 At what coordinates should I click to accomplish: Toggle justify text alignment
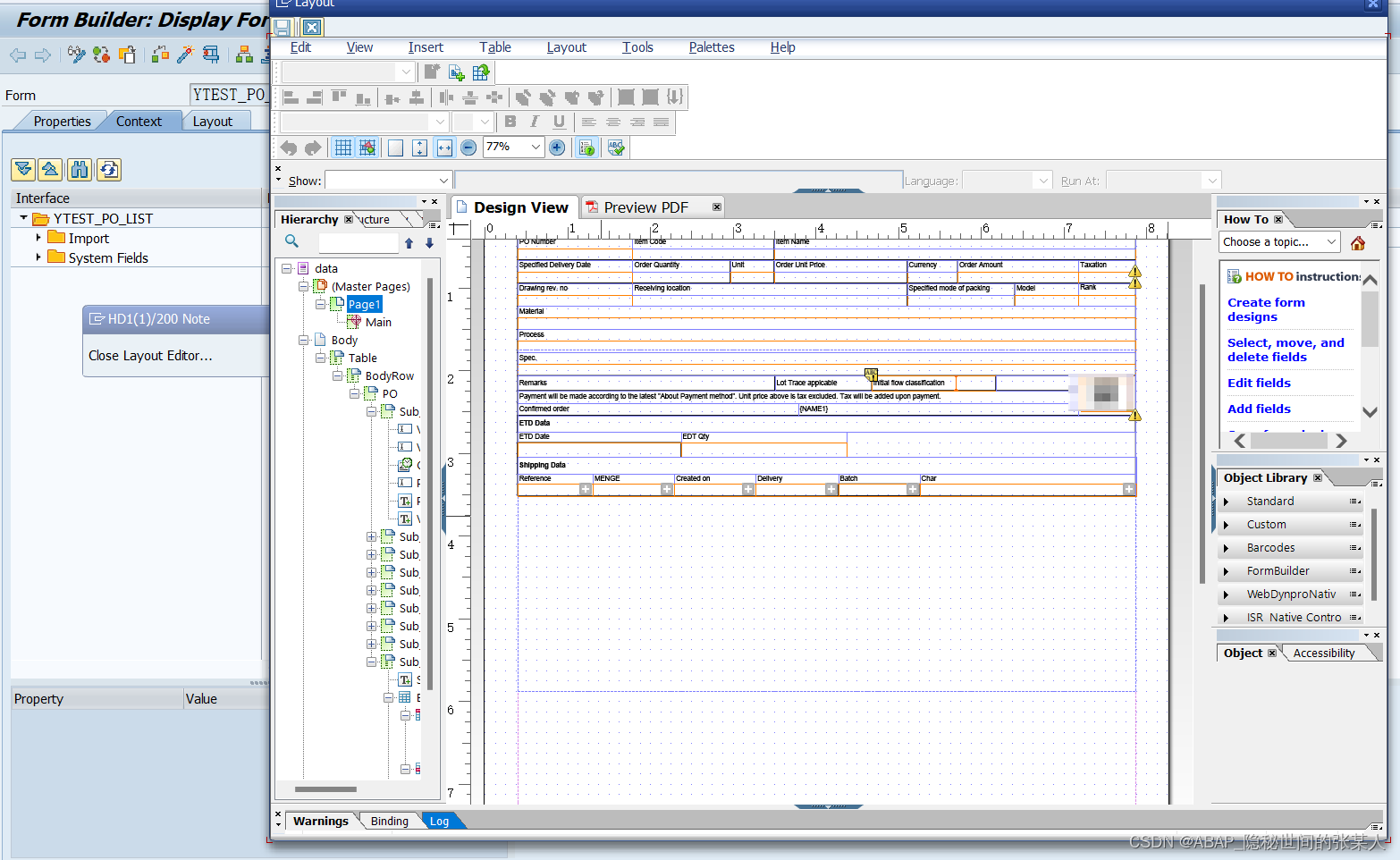click(x=662, y=122)
